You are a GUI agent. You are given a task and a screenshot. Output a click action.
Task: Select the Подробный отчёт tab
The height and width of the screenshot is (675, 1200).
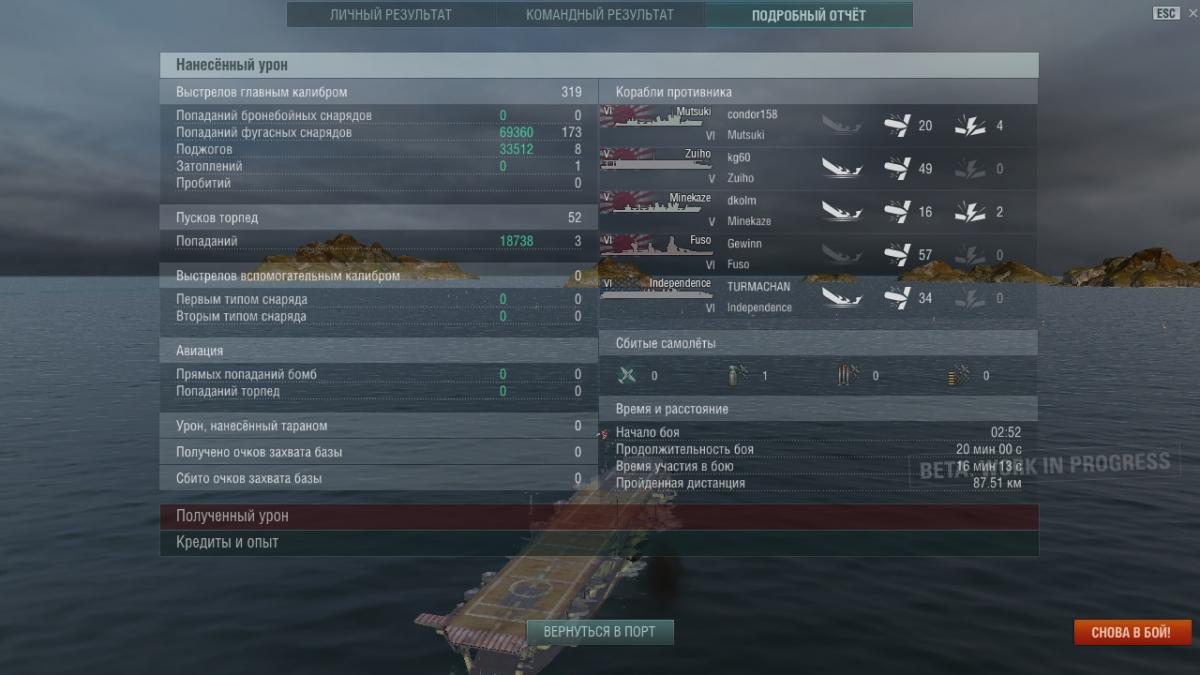click(x=809, y=15)
